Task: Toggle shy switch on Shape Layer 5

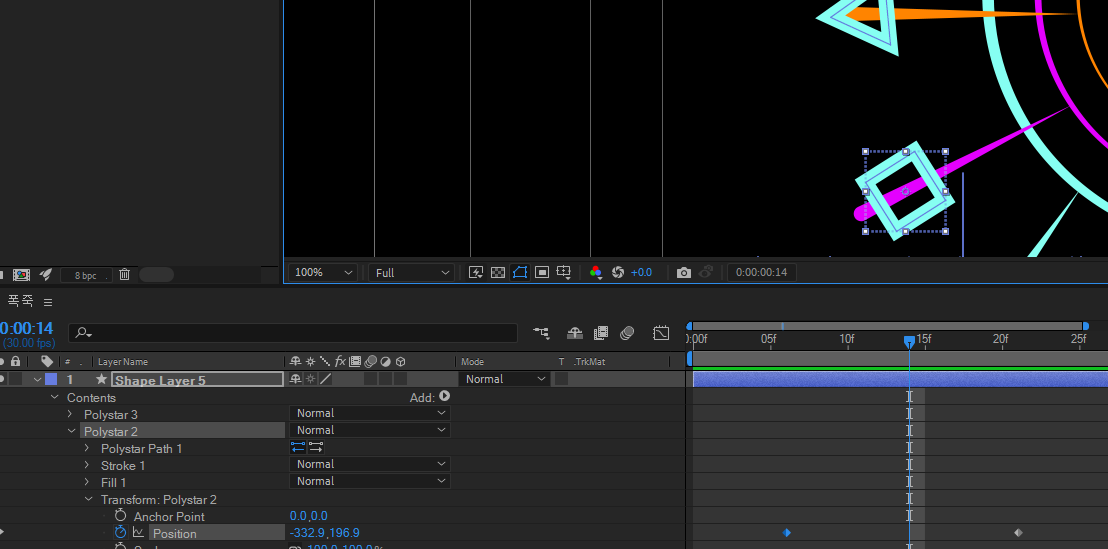Action: (x=295, y=379)
